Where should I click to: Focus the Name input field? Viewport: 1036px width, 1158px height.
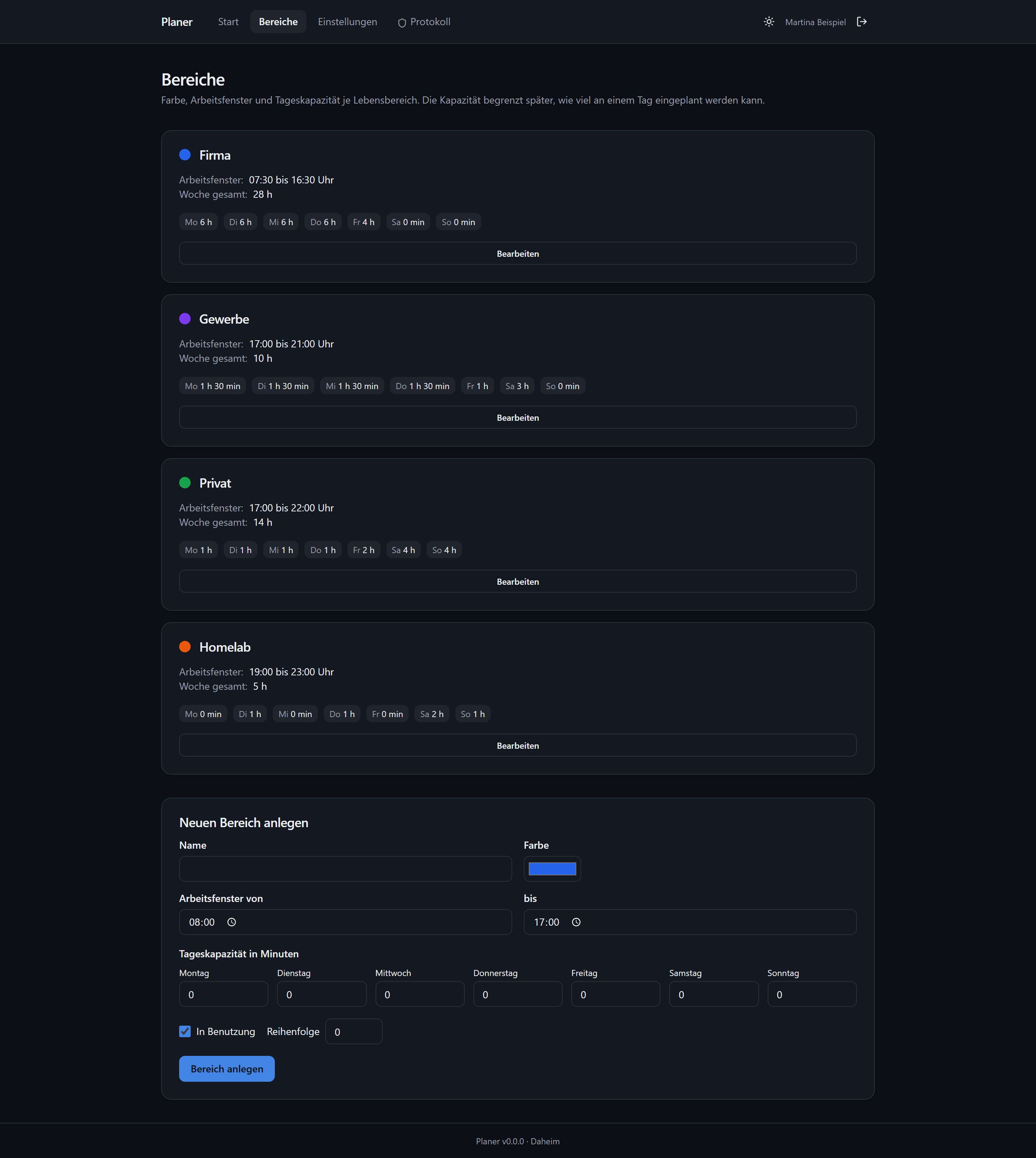[346, 869]
